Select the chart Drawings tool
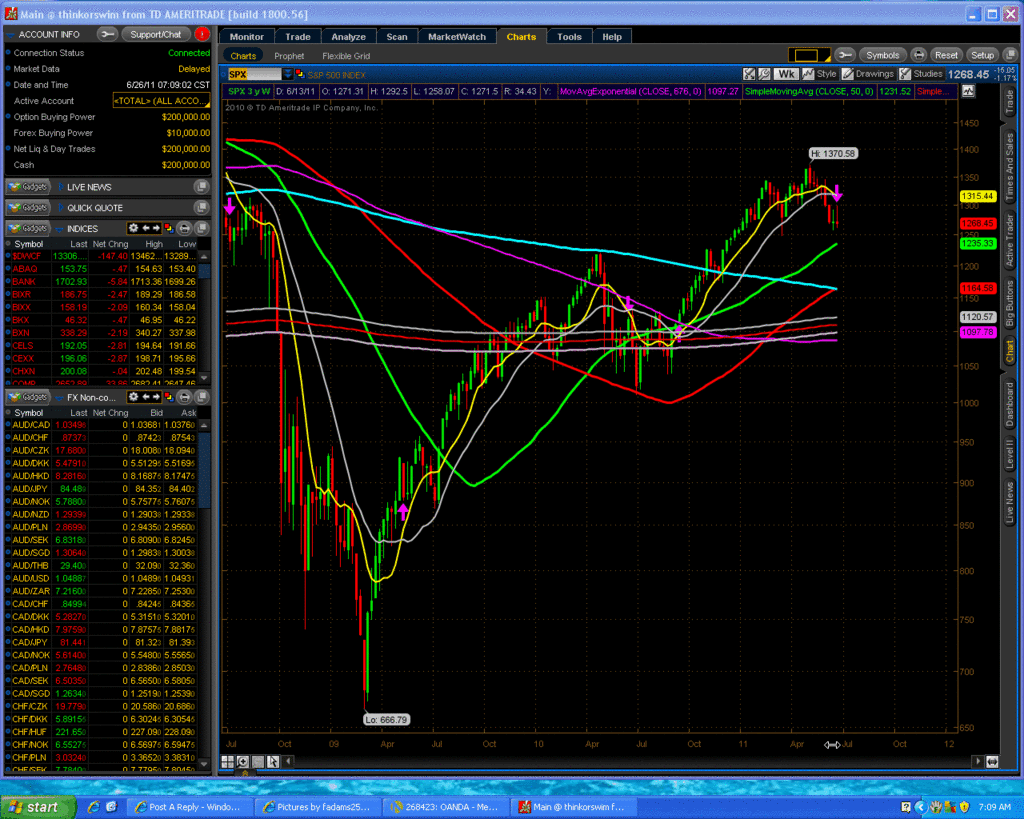This screenshot has height=819, width=1024. (869, 74)
